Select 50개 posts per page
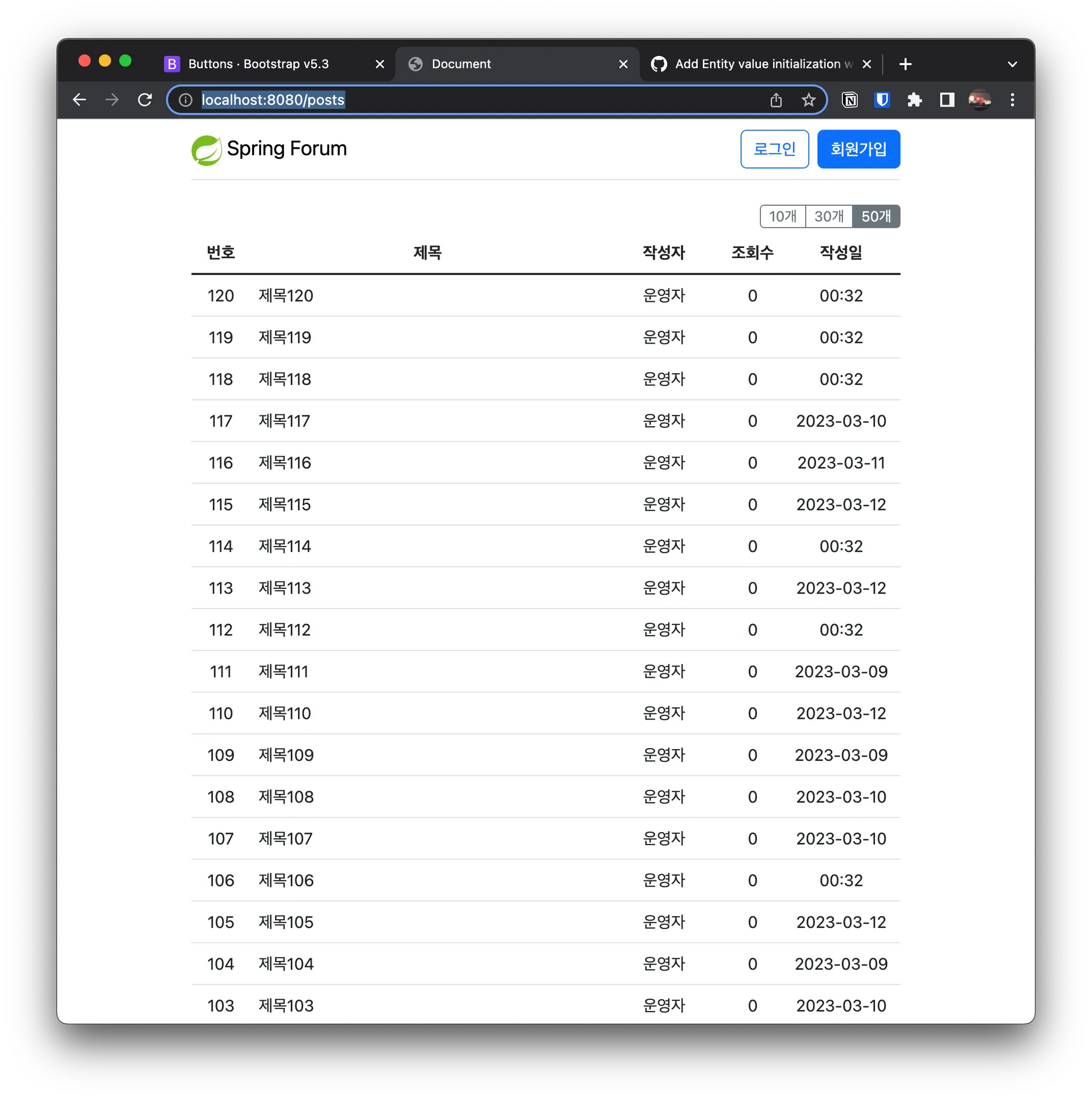 pos(876,216)
